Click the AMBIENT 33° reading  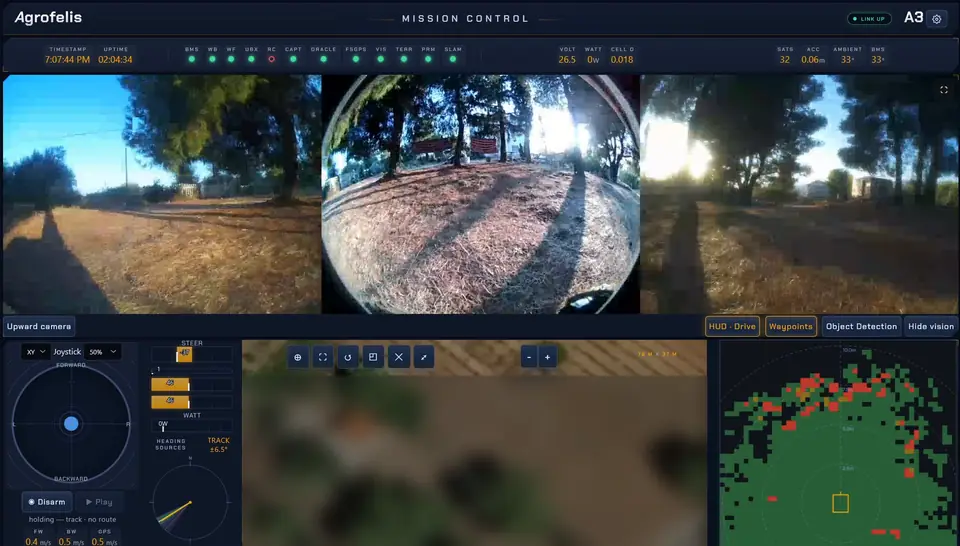[847, 60]
